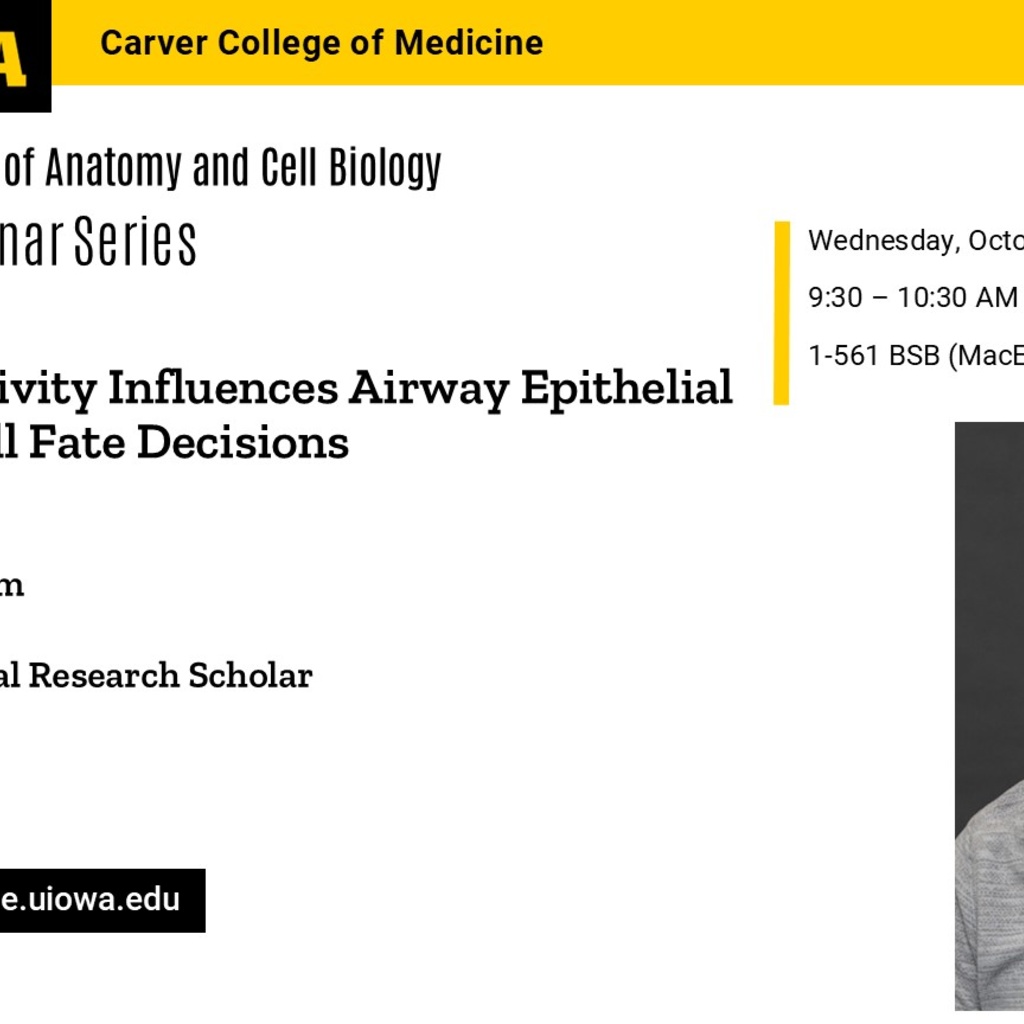
Task: Click the "Carver College of Medicine" header
Action: point(322,43)
